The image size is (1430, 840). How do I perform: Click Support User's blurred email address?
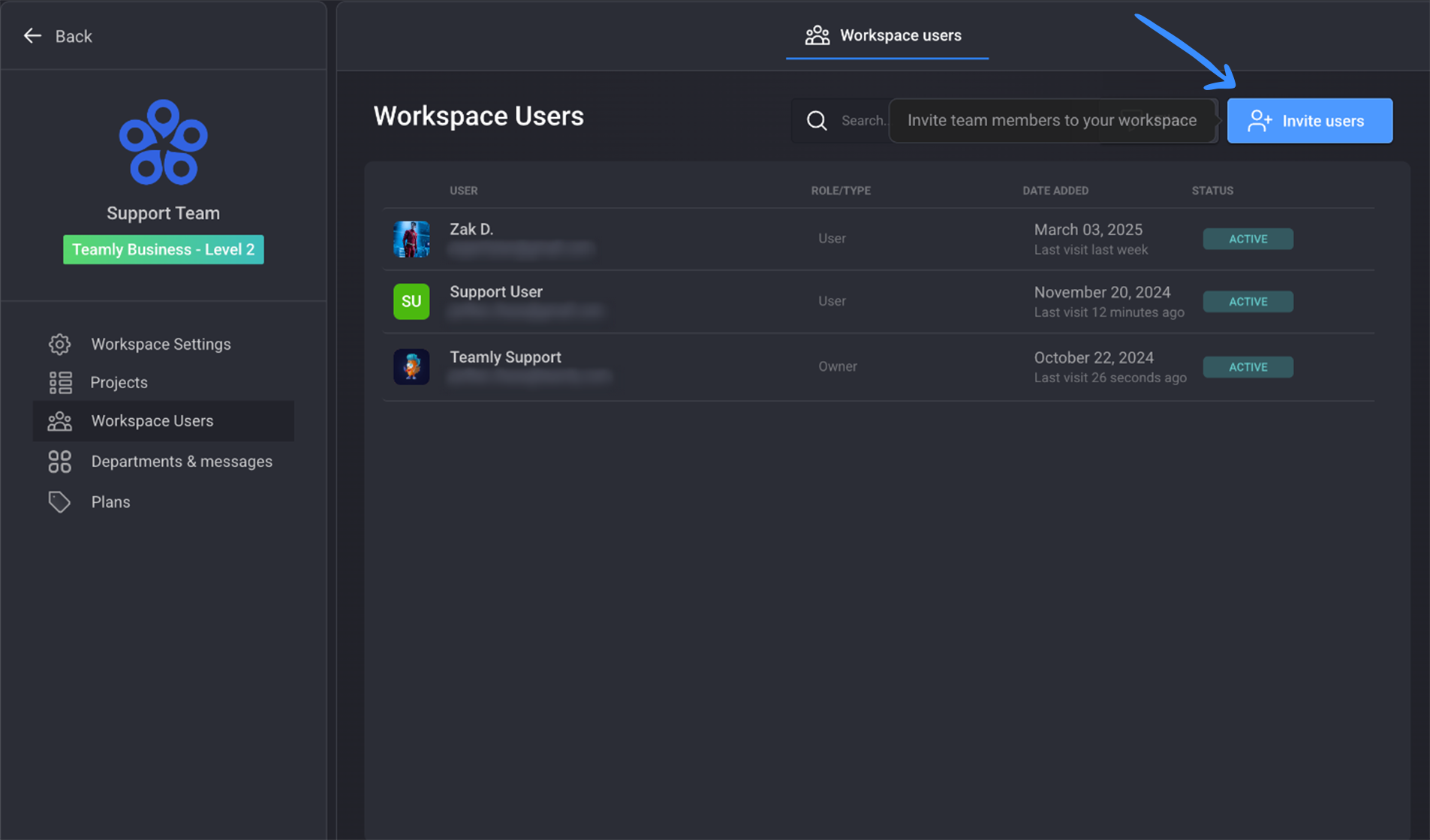point(525,311)
